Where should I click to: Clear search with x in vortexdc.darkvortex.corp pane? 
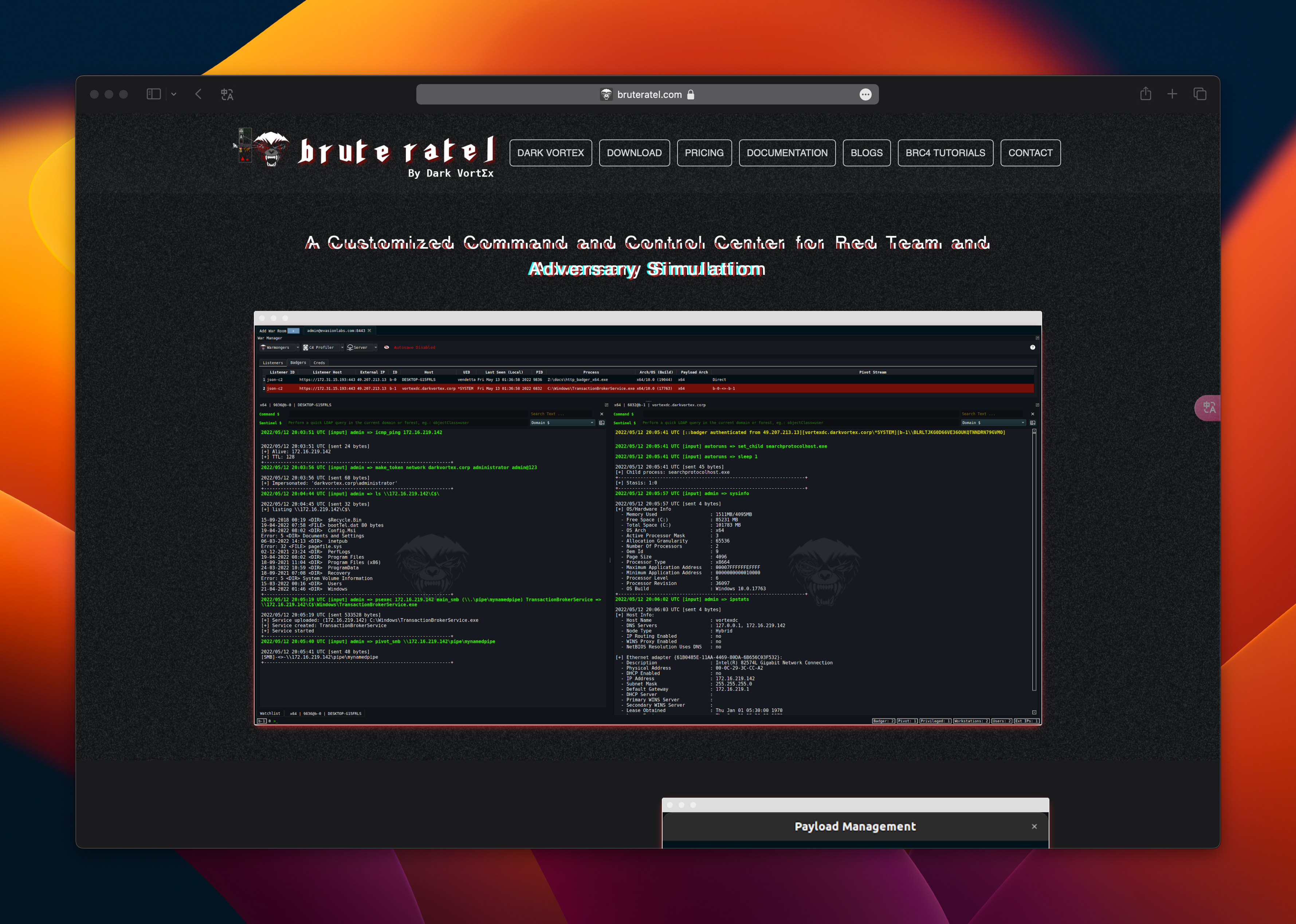1033,414
